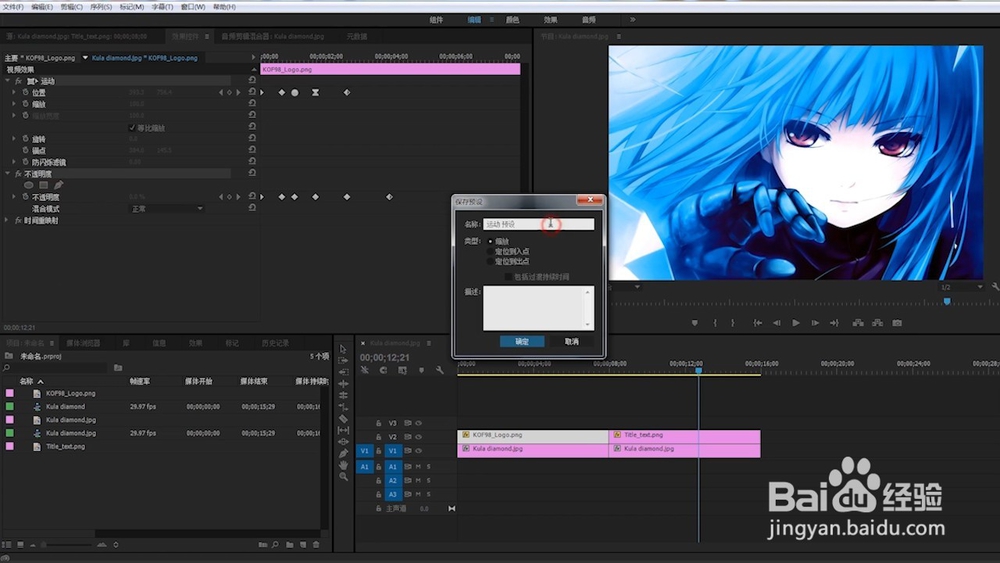Add keyframe diamond for 位置 row
This screenshot has height=563, width=1000.
pos(230,92)
